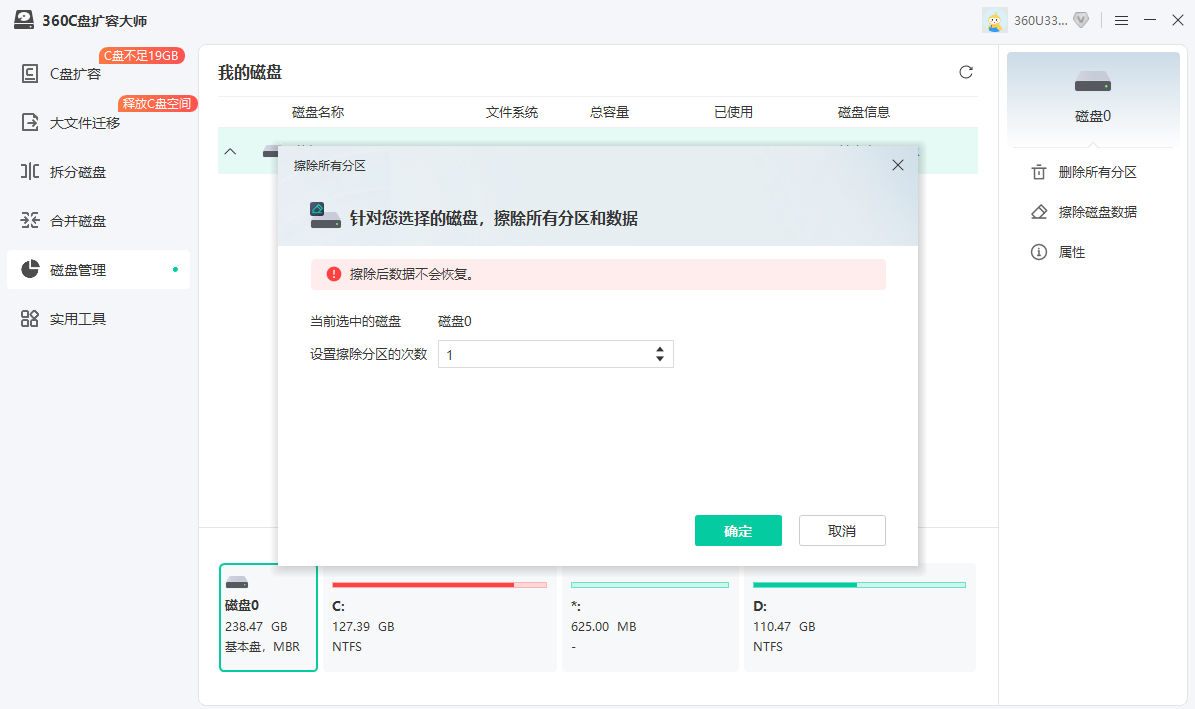Image resolution: width=1195 pixels, height=709 pixels.
Task: Choose 擦除磁盘数据 in right panel
Action: pos(1097,212)
